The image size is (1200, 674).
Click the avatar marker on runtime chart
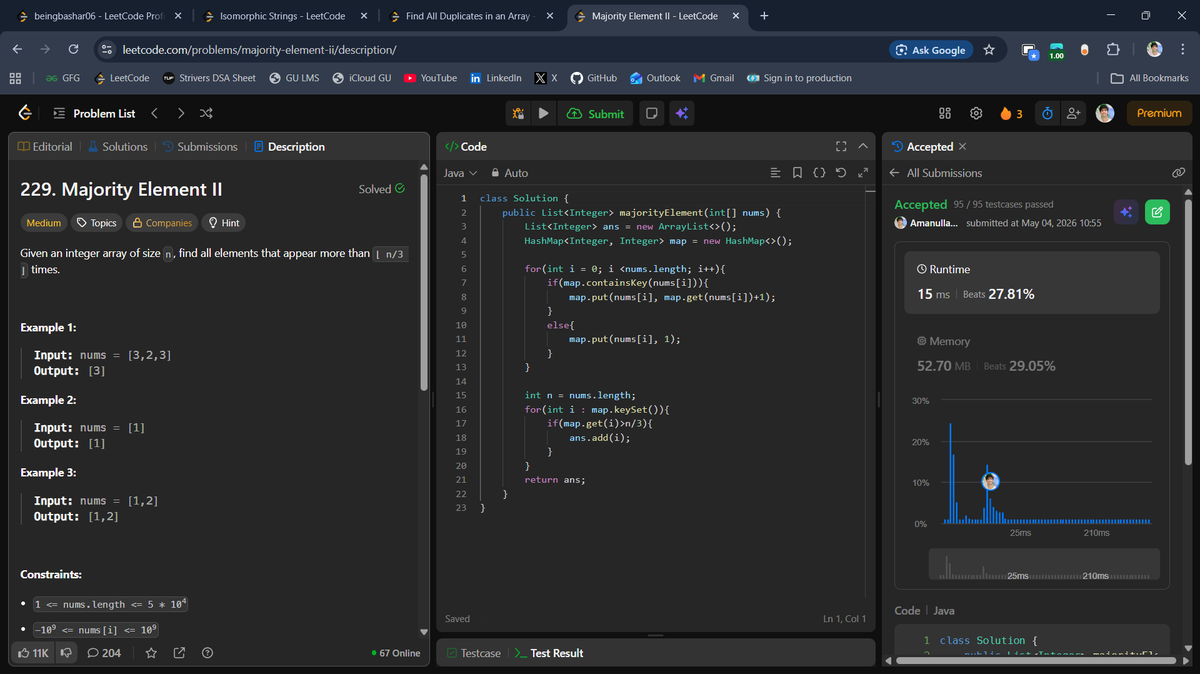coord(991,481)
